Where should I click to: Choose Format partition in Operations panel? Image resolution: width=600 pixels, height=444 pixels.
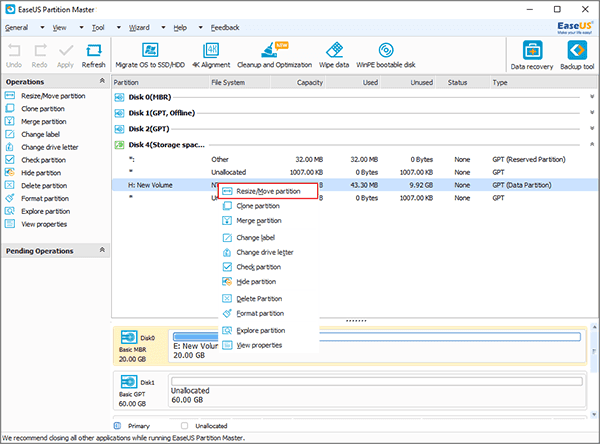pos(37,198)
